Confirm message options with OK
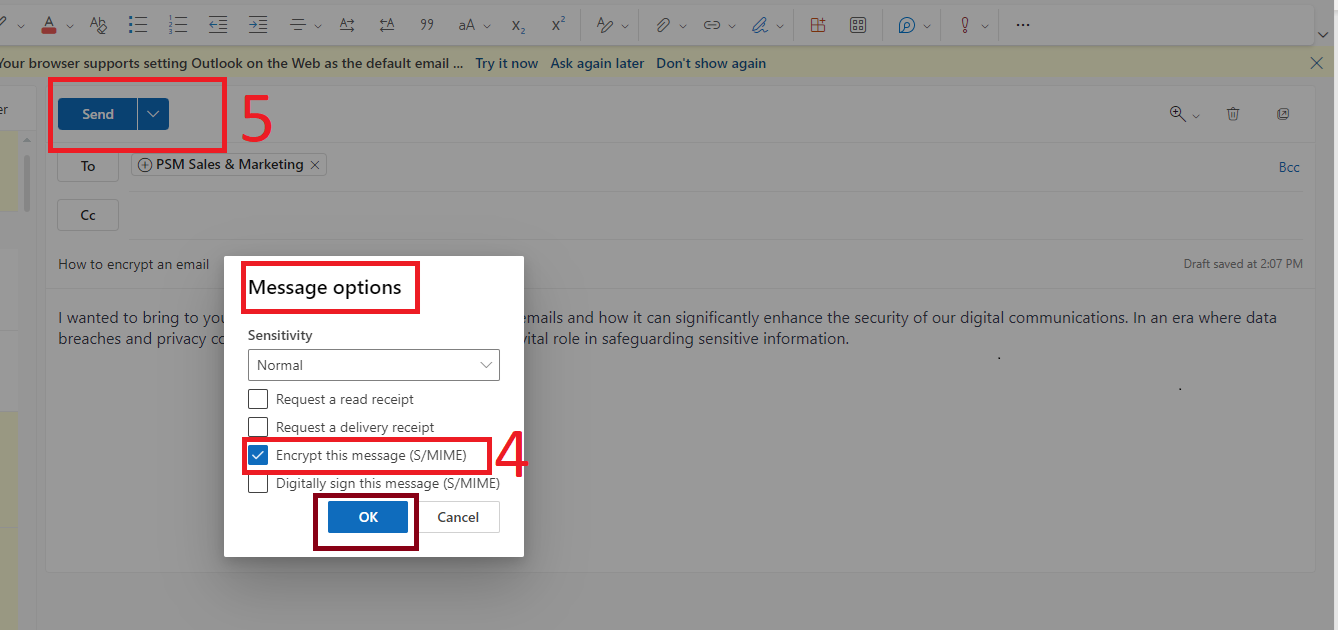Viewport: 1338px width, 630px height. (x=366, y=517)
